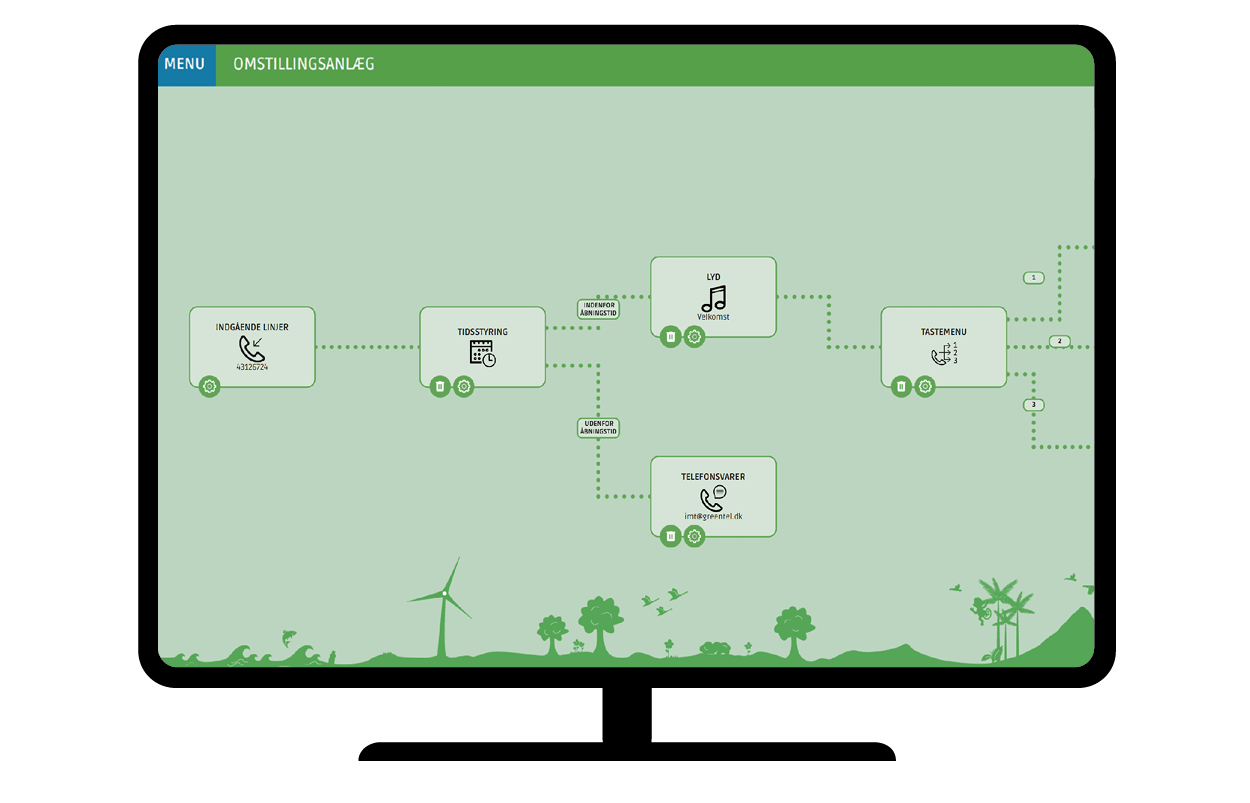Click trash icon on Lyd node
This screenshot has height=803, width=1250.
[671, 337]
